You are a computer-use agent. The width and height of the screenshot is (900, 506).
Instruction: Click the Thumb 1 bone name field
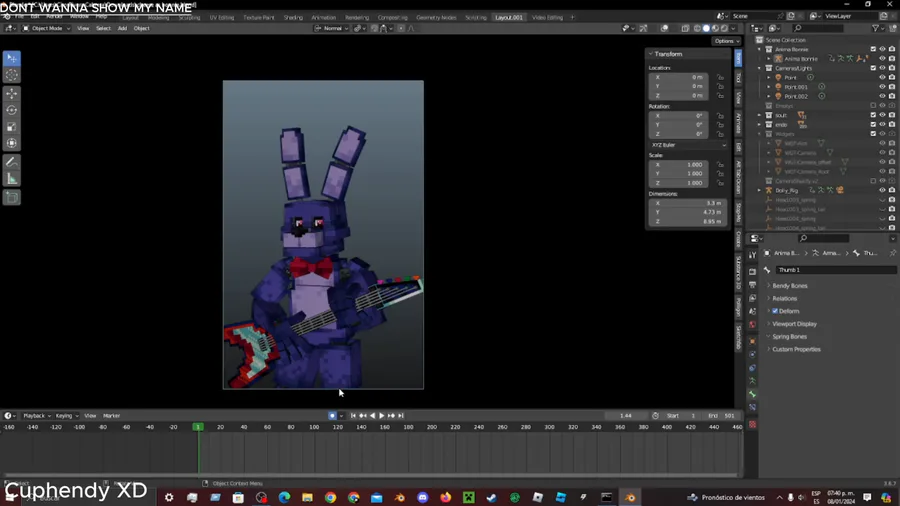pyautogui.click(x=835, y=270)
